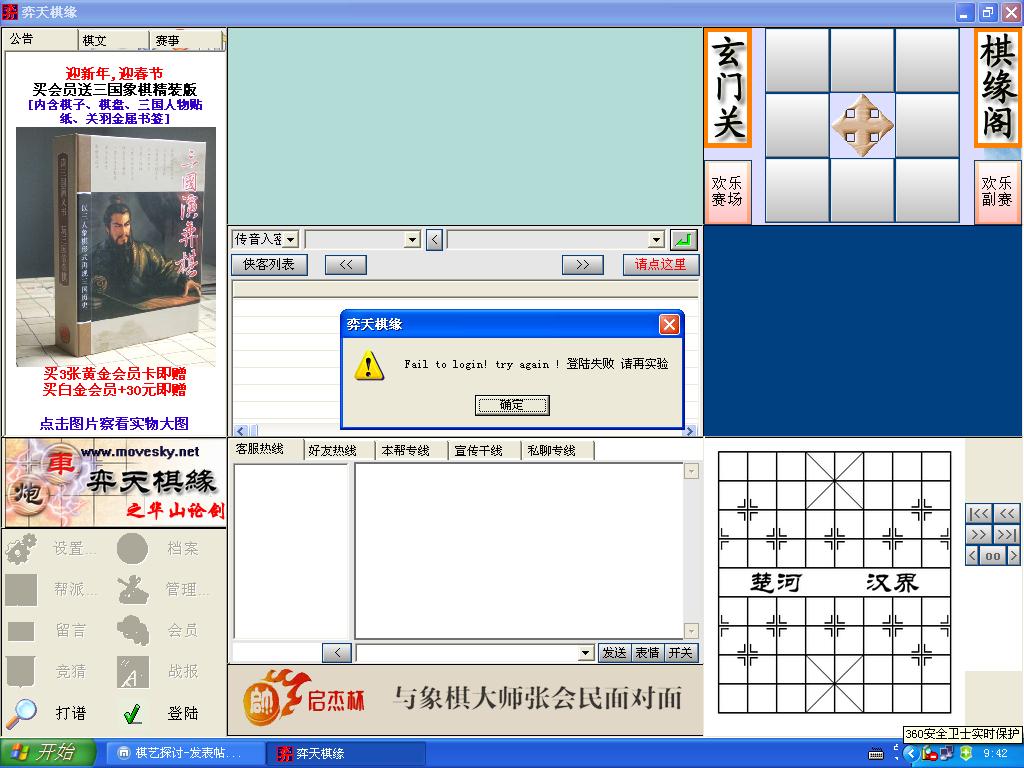Click the list's horizontal scrollbar left arrow

tap(240, 430)
